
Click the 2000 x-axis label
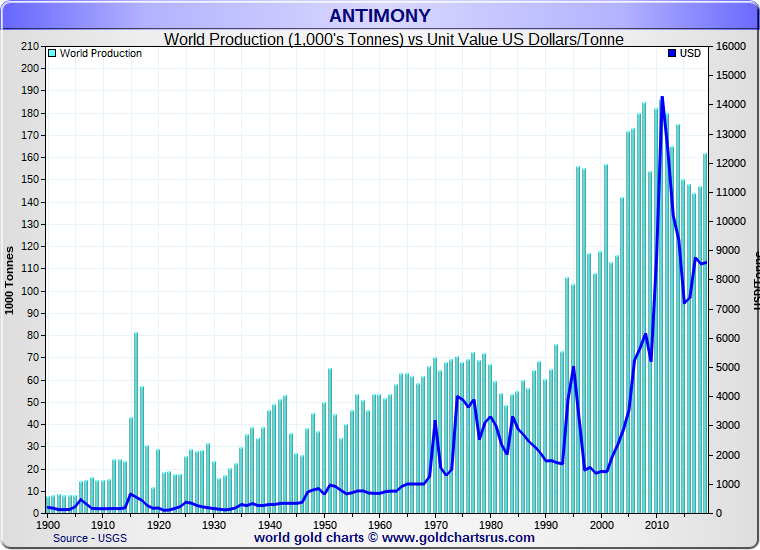coord(602,525)
